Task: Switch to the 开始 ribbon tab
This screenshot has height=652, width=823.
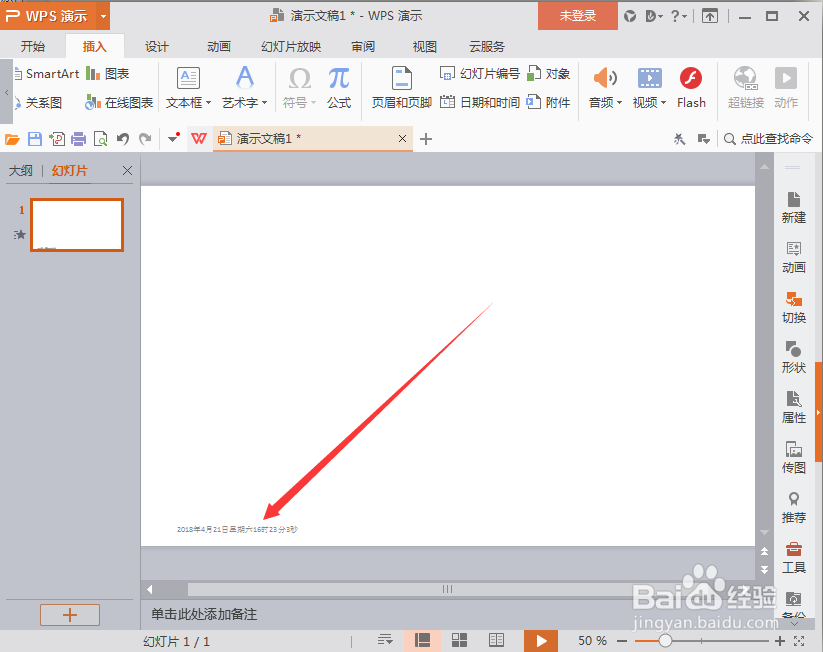Action: pos(33,47)
